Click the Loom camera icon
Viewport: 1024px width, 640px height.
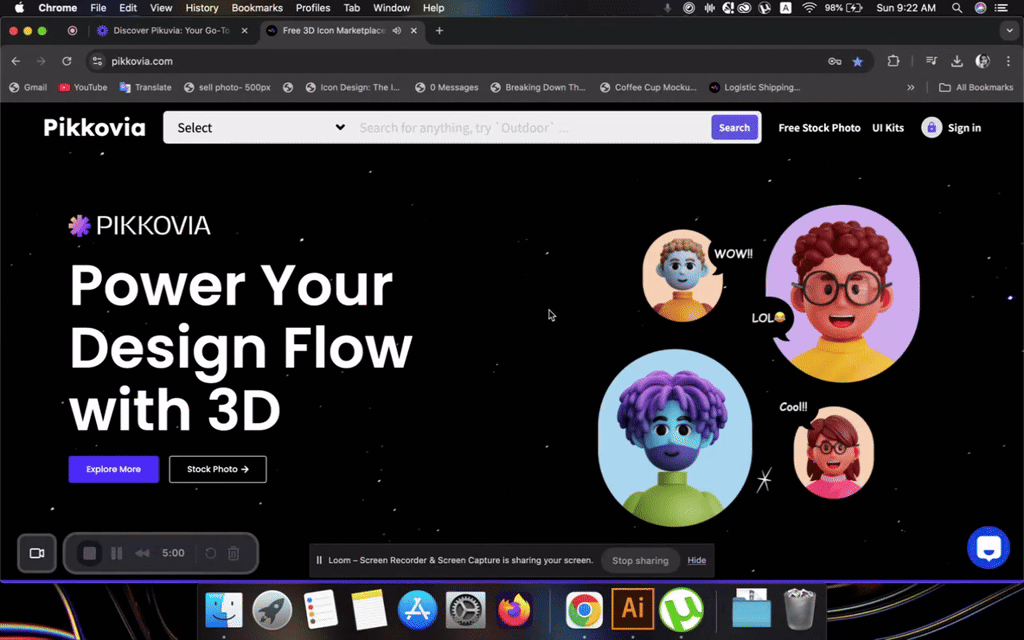37,553
